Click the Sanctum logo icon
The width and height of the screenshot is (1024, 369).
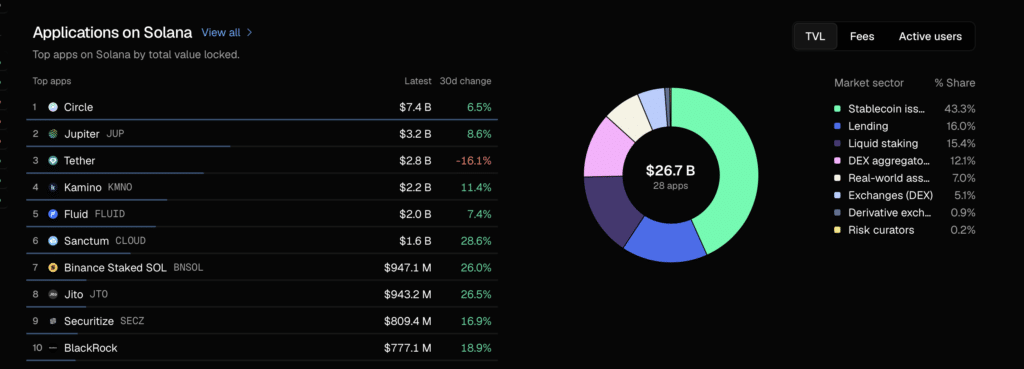[x=53, y=241]
